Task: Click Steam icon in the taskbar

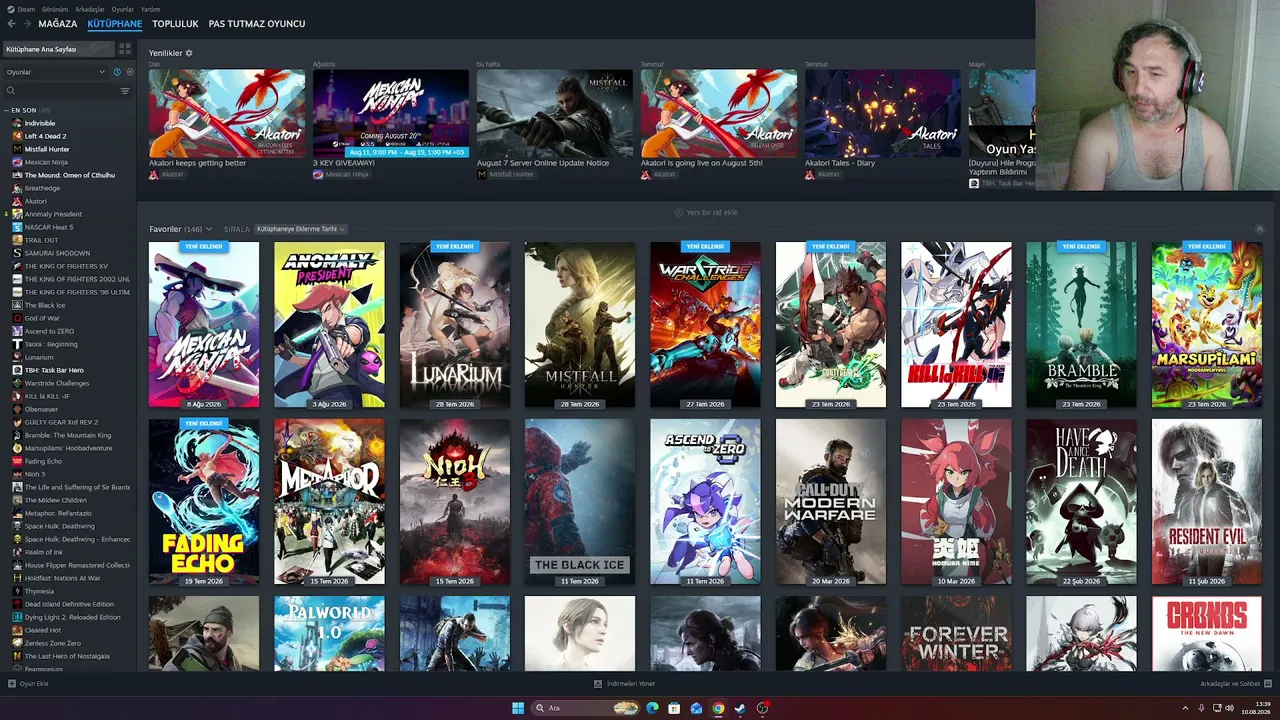Action: click(x=740, y=708)
